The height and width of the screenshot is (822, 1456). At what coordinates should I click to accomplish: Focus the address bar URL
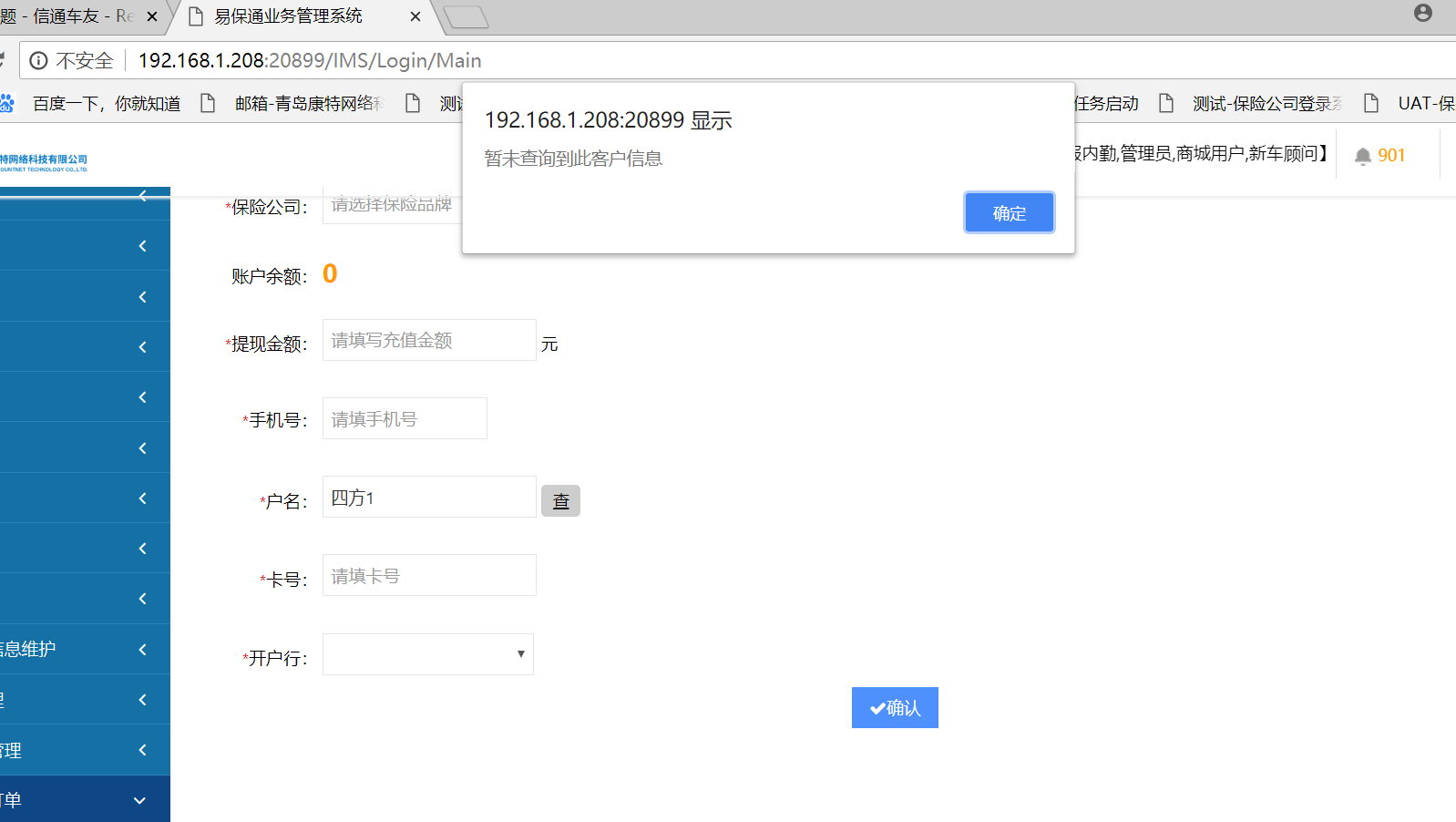click(310, 60)
